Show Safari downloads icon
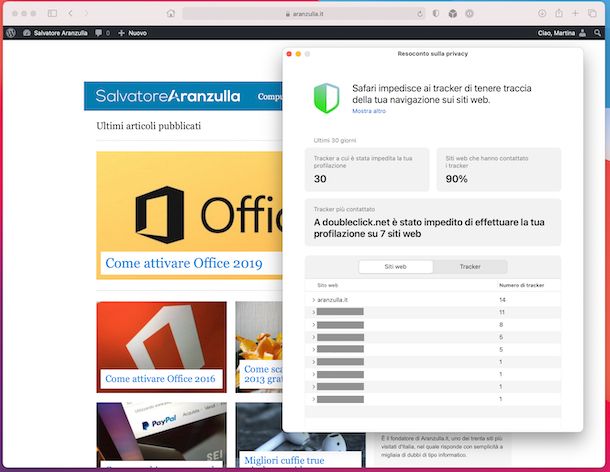The width and height of the screenshot is (610, 472). (x=542, y=13)
